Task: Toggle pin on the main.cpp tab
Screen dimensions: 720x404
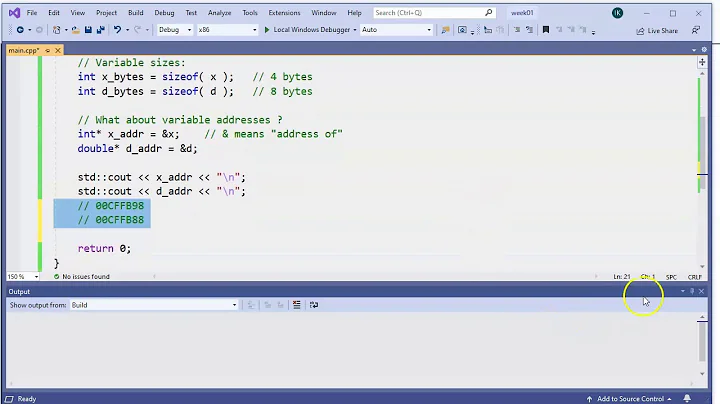Action: click(47, 49)
